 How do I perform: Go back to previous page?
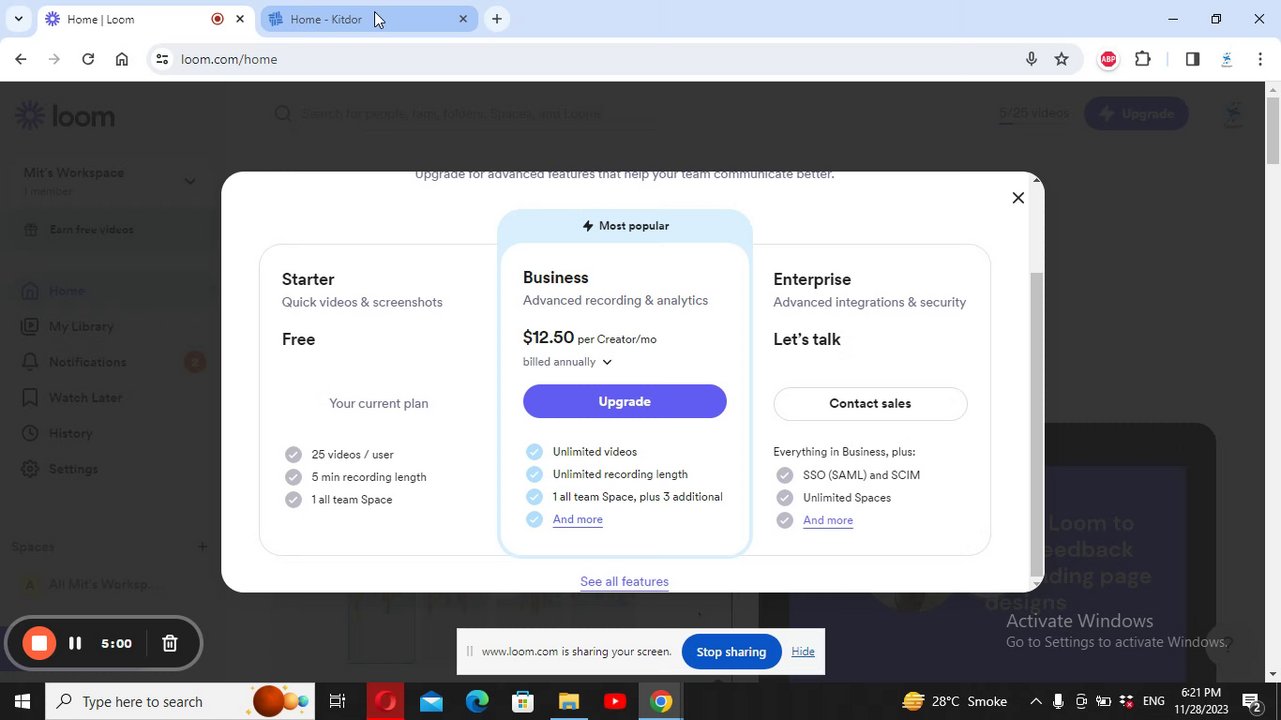21,59
